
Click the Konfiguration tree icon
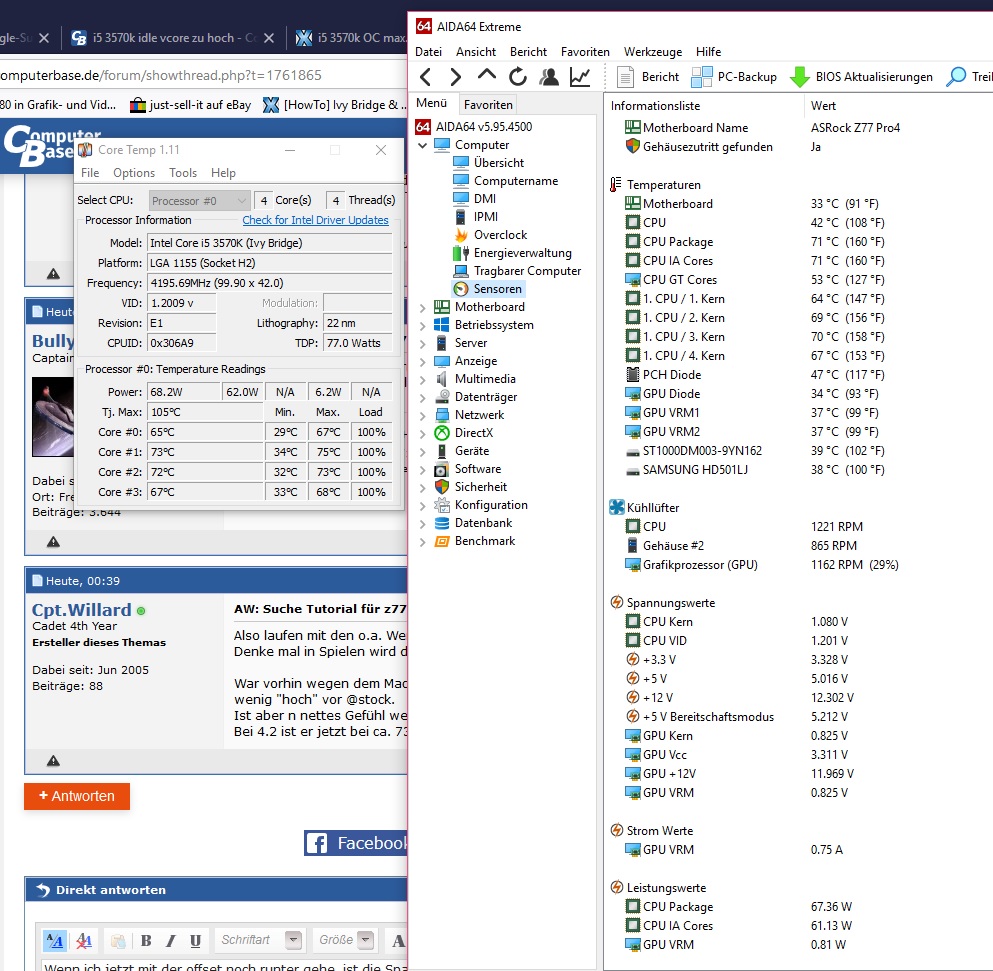(x=441, y=505)
